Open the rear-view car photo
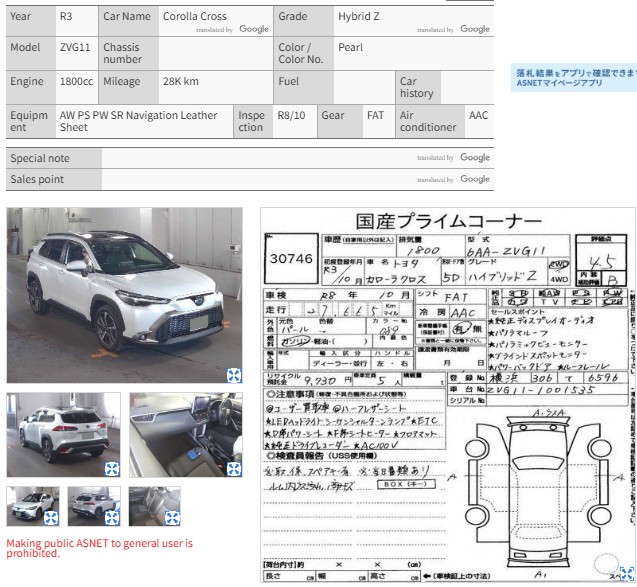This screenshot has width=637, height=587. pyautogui.click(x=63, y=435)
